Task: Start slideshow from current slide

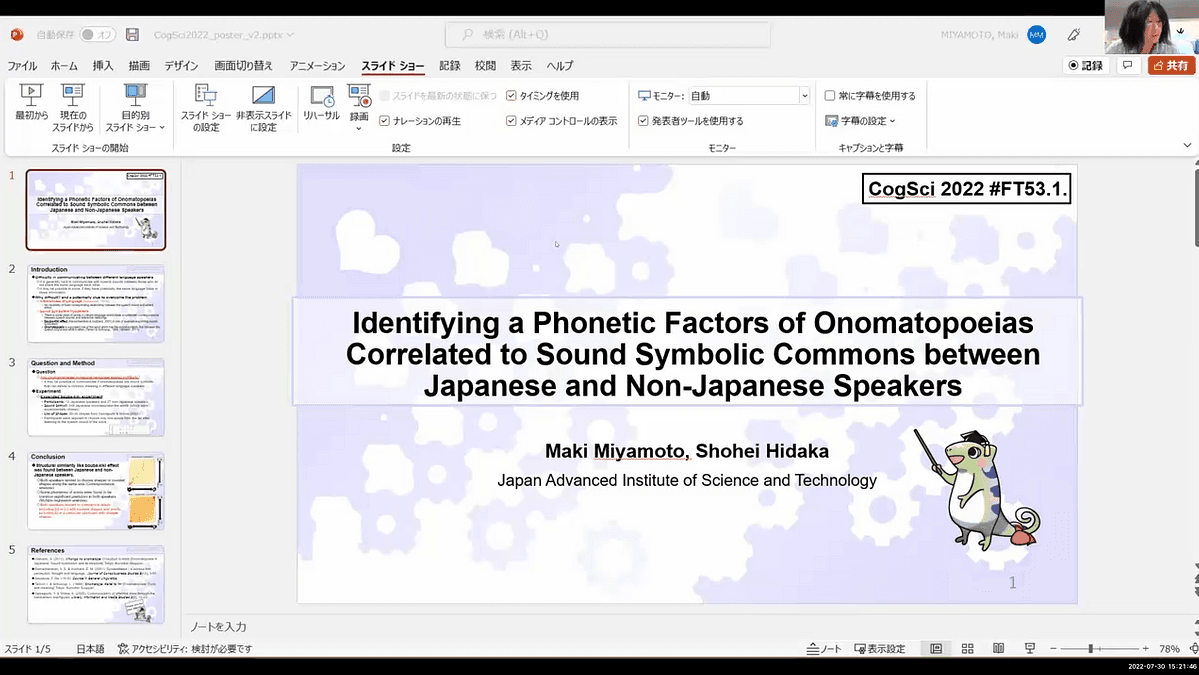Action: pos(73,108)
